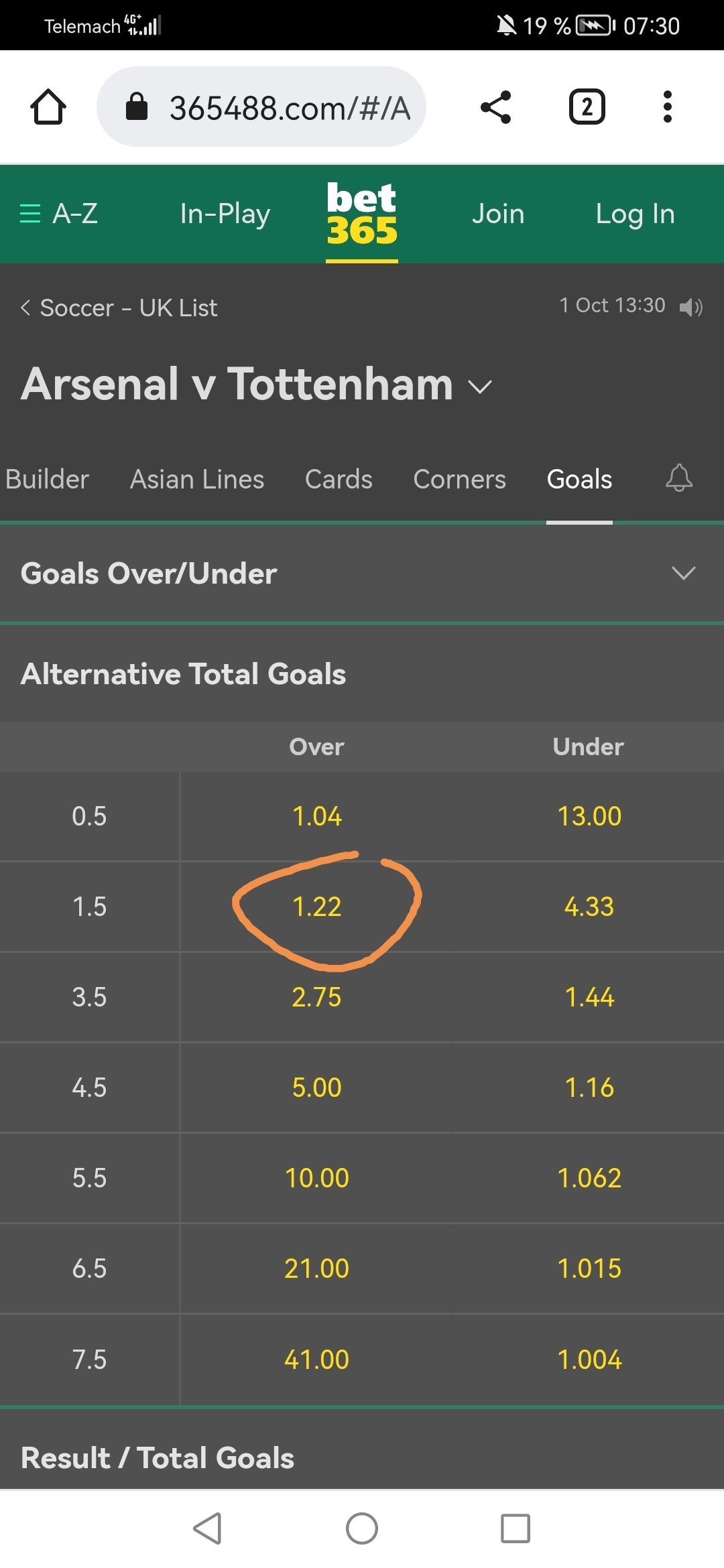
Task: Open the In-Play section
Action: tap(225, 214)
